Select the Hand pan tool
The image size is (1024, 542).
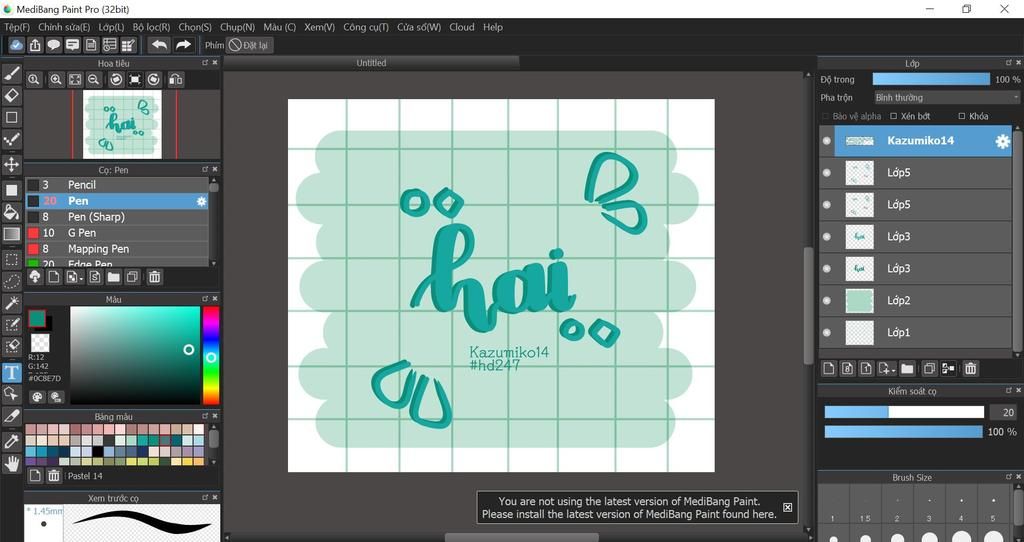click(12, 464)
